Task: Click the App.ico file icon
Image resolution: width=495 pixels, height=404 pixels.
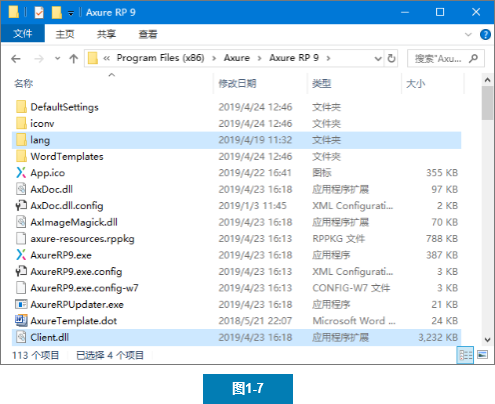Action: 21,173
